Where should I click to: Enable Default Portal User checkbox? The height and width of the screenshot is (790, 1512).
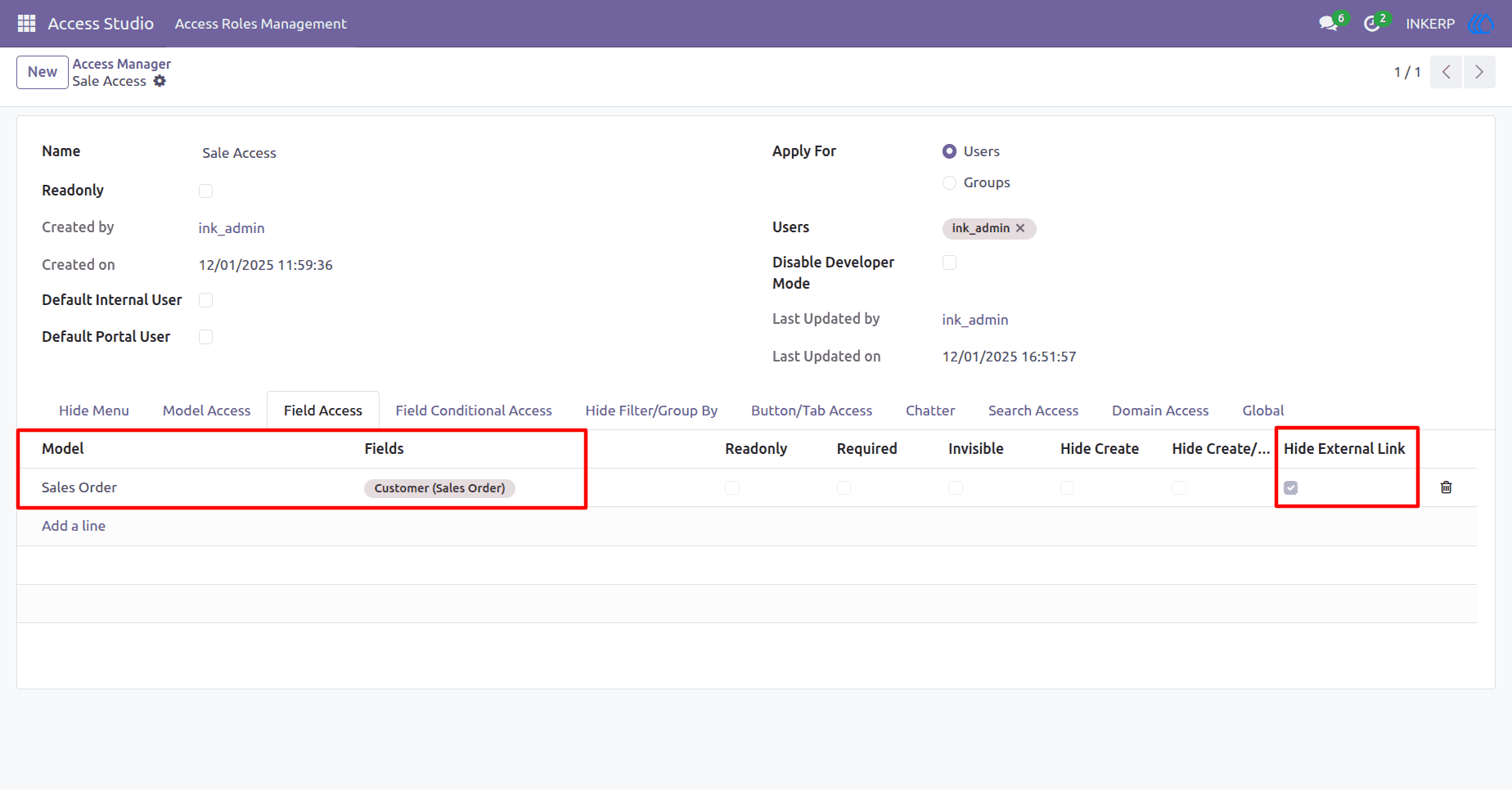206,337
